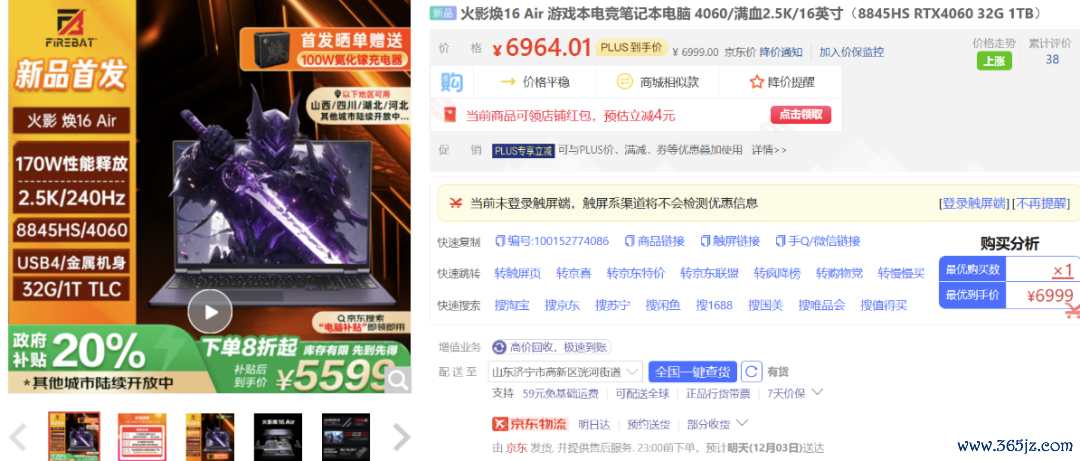The image size is (1080, 461).
Task: Click the star icon beside 降价提醒
Action: point(756,82)
